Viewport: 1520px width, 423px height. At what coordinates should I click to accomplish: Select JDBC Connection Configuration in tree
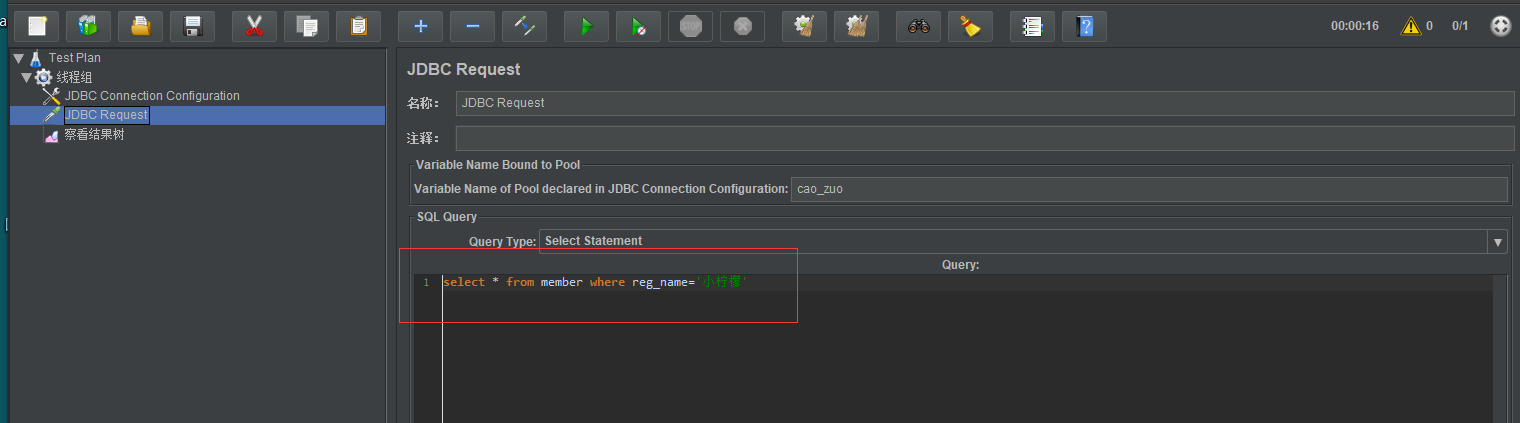point(152,96)
